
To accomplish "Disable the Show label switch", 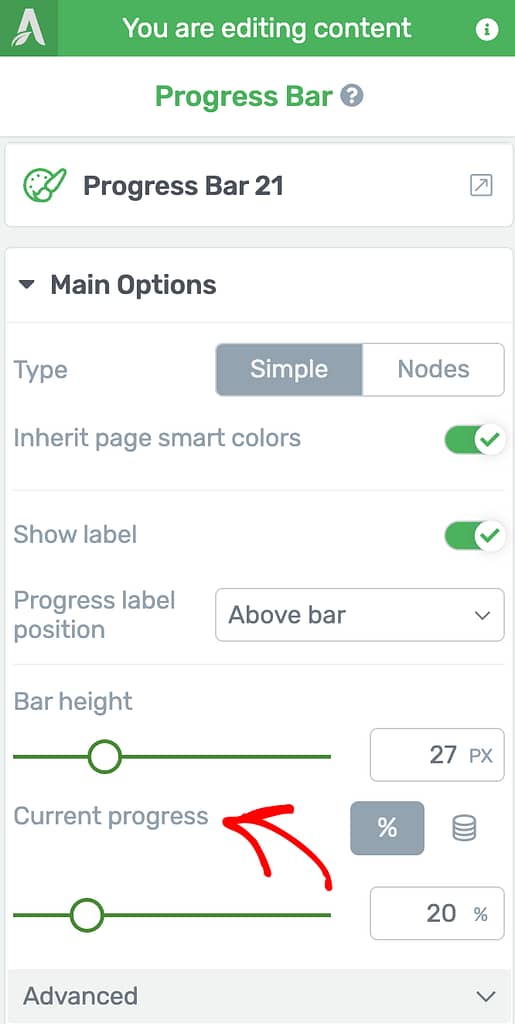I will tap(475, 536).
